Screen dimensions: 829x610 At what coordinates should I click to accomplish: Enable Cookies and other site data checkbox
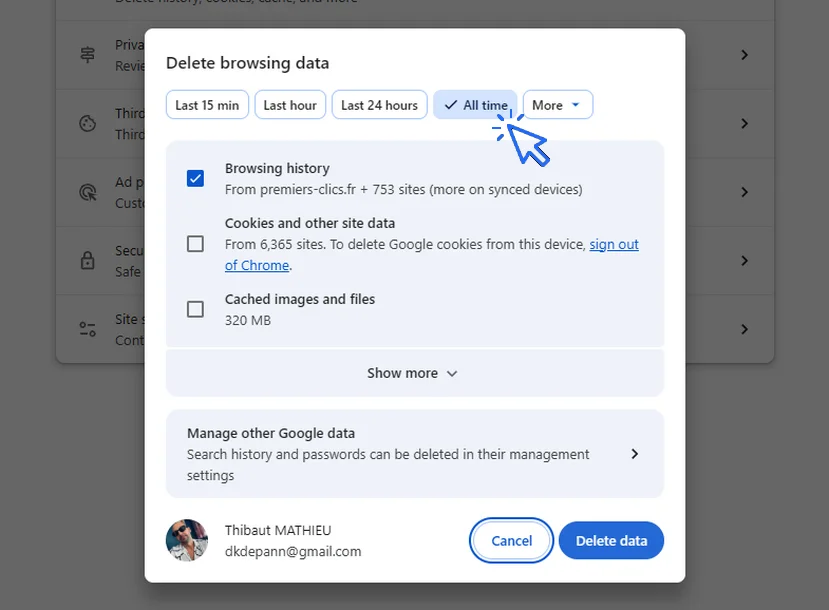pyautogui.click(x=196, y=244)
